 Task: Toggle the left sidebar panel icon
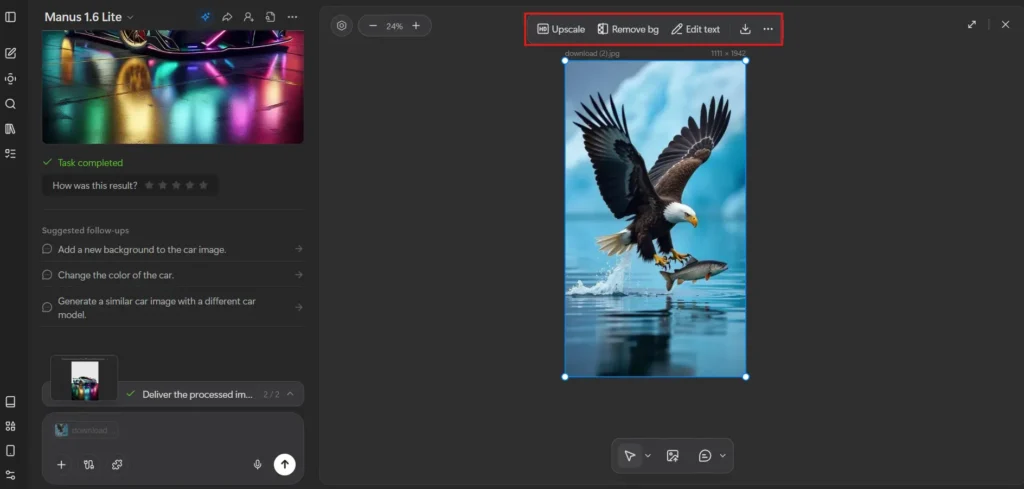pos(11,17)
